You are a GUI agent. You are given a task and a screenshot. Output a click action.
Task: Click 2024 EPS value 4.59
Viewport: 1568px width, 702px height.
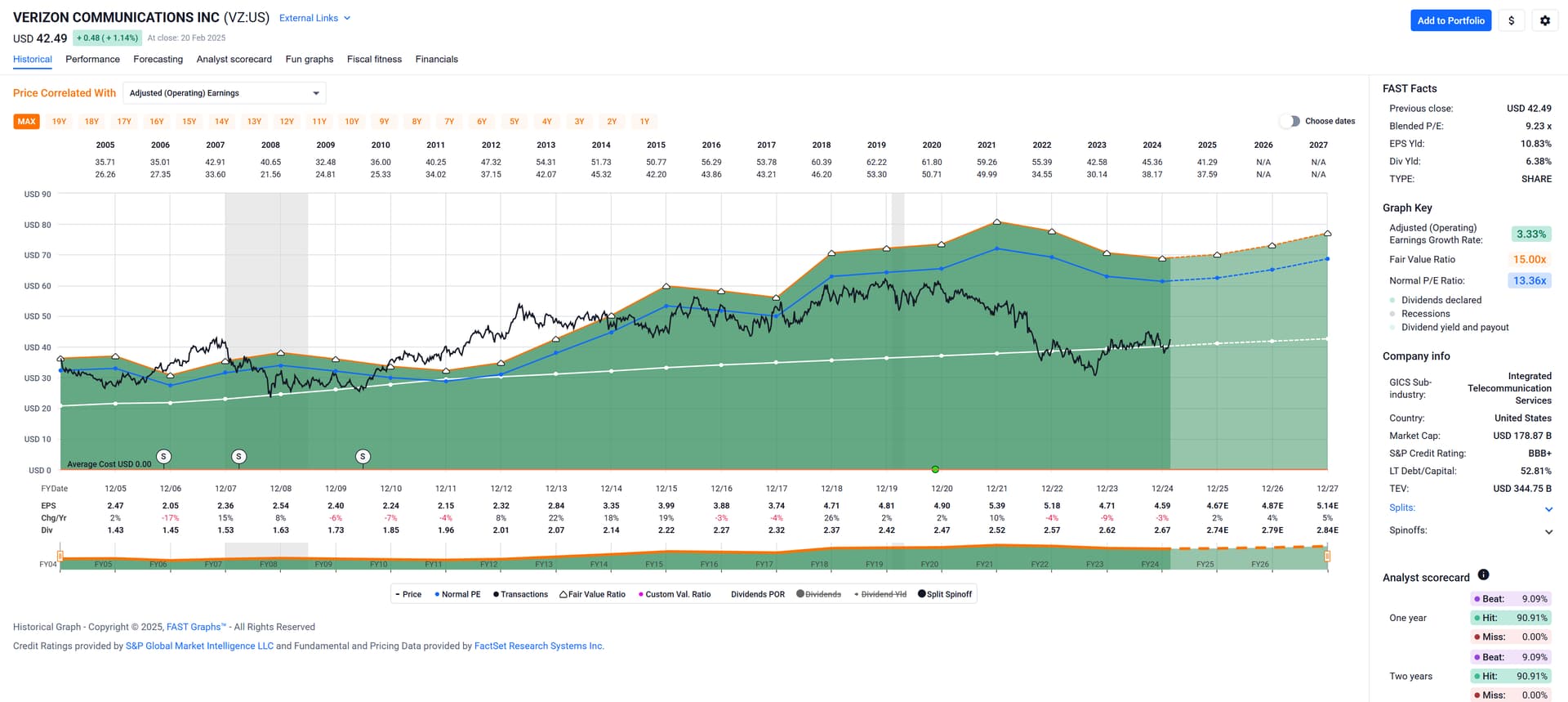click(1162, 506)
